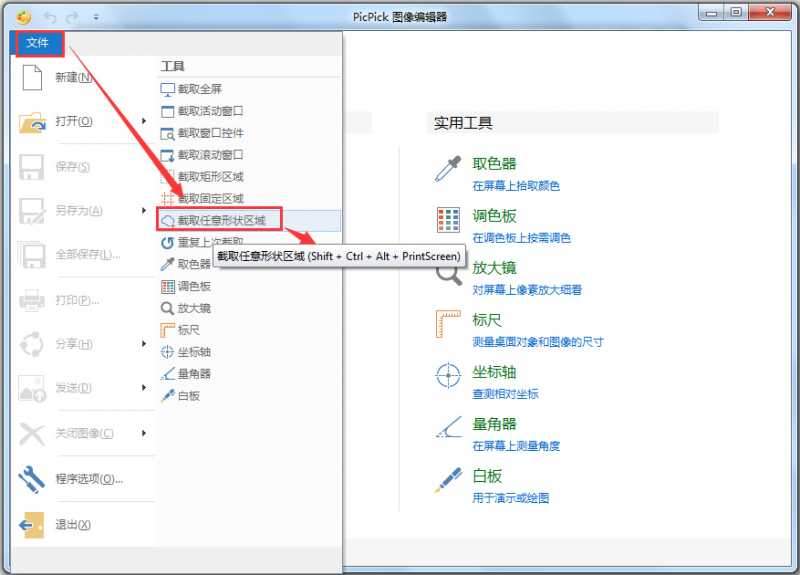Expand the 关闭图像 submenu arrow
800x575 pixels.
tap(144, 433)
